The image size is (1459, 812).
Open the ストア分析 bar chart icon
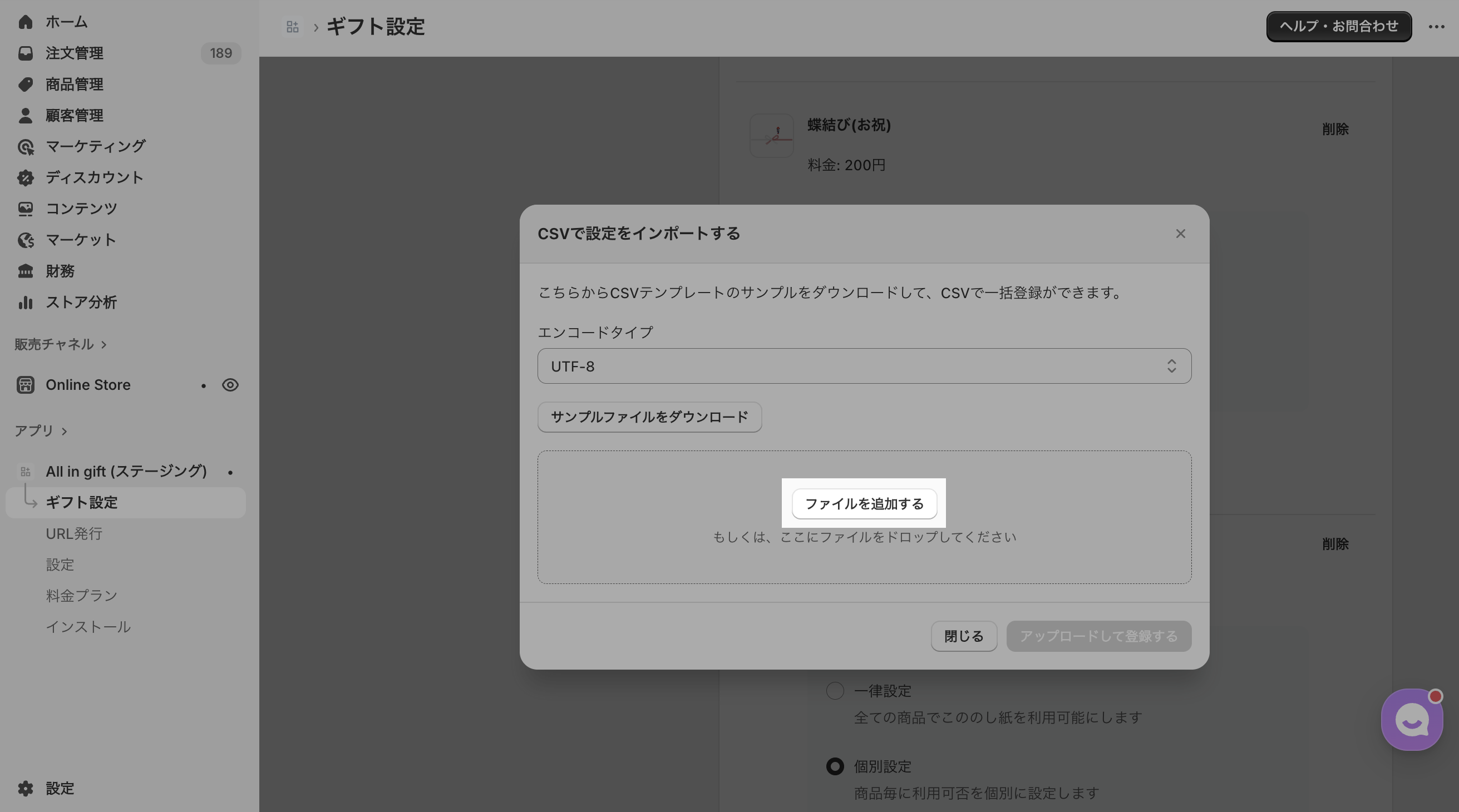(26, 303)
